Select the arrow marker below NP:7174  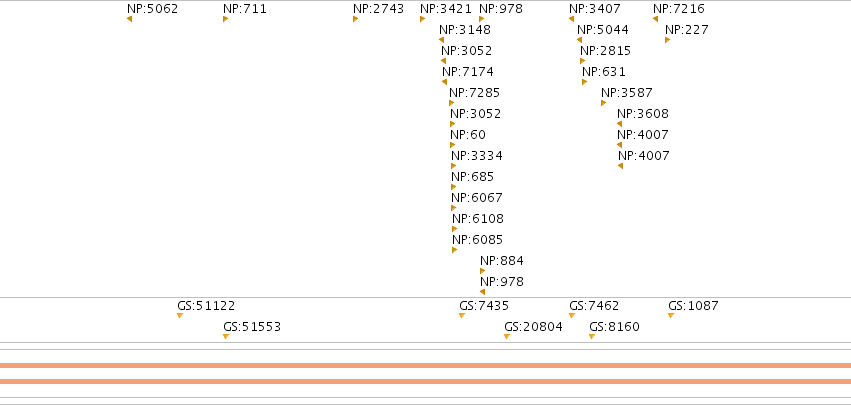444,82
